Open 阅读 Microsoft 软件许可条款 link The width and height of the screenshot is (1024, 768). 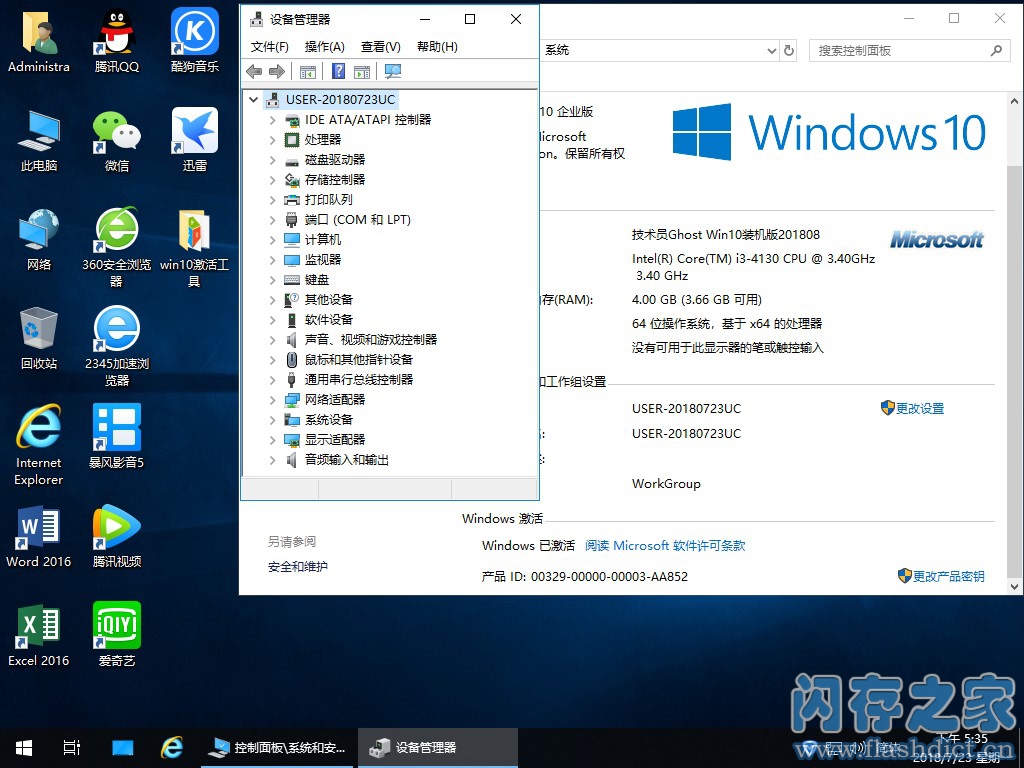(x=665, y=546)
